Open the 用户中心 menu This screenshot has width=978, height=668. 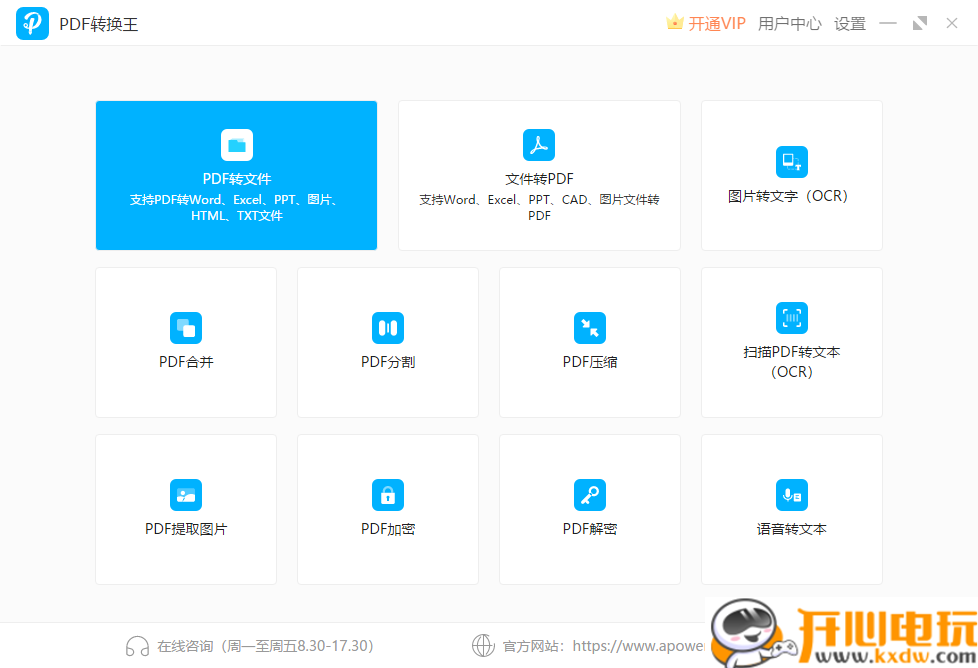(790, 22)
